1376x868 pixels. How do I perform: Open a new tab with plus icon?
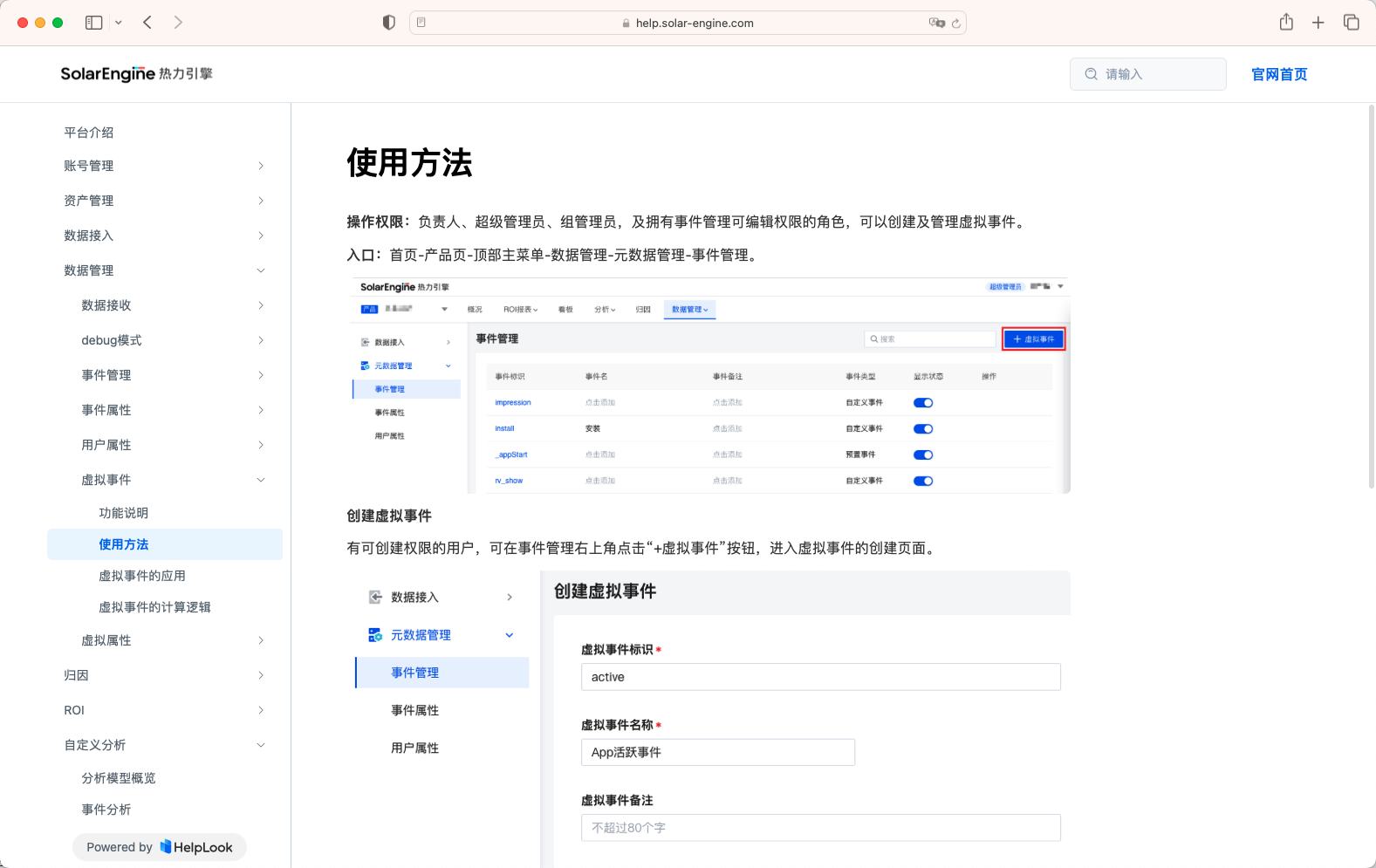pyautogui.click(x=1318, y=23)
